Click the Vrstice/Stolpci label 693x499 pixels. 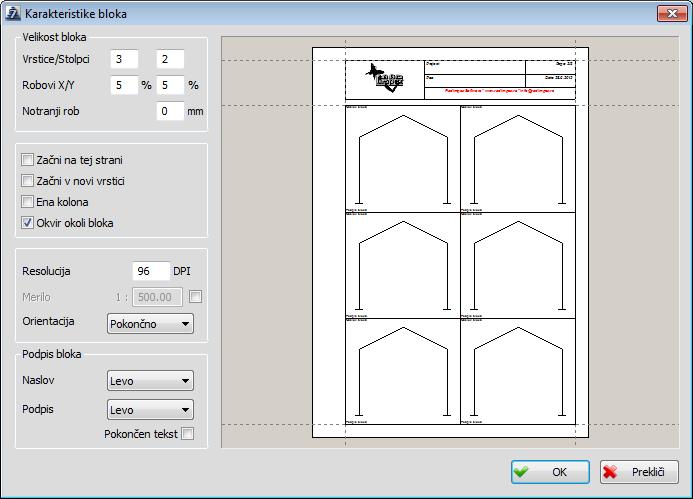56,59
